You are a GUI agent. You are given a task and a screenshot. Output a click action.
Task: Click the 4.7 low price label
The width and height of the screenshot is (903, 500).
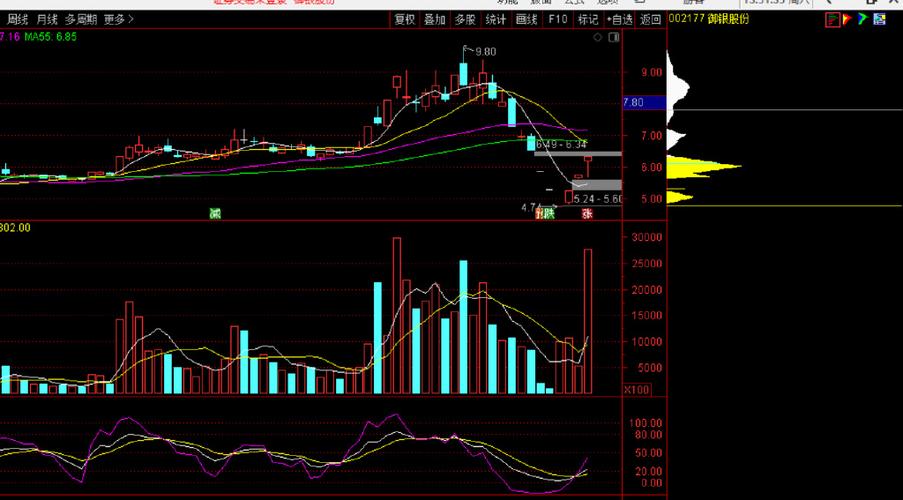pyautogui.click(x=529, y=207)
